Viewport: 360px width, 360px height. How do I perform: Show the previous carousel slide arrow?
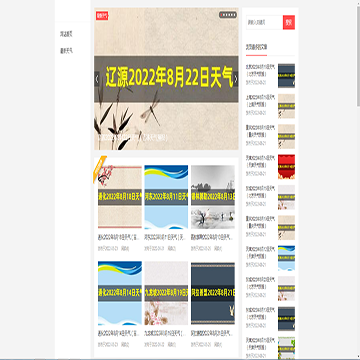97,79
